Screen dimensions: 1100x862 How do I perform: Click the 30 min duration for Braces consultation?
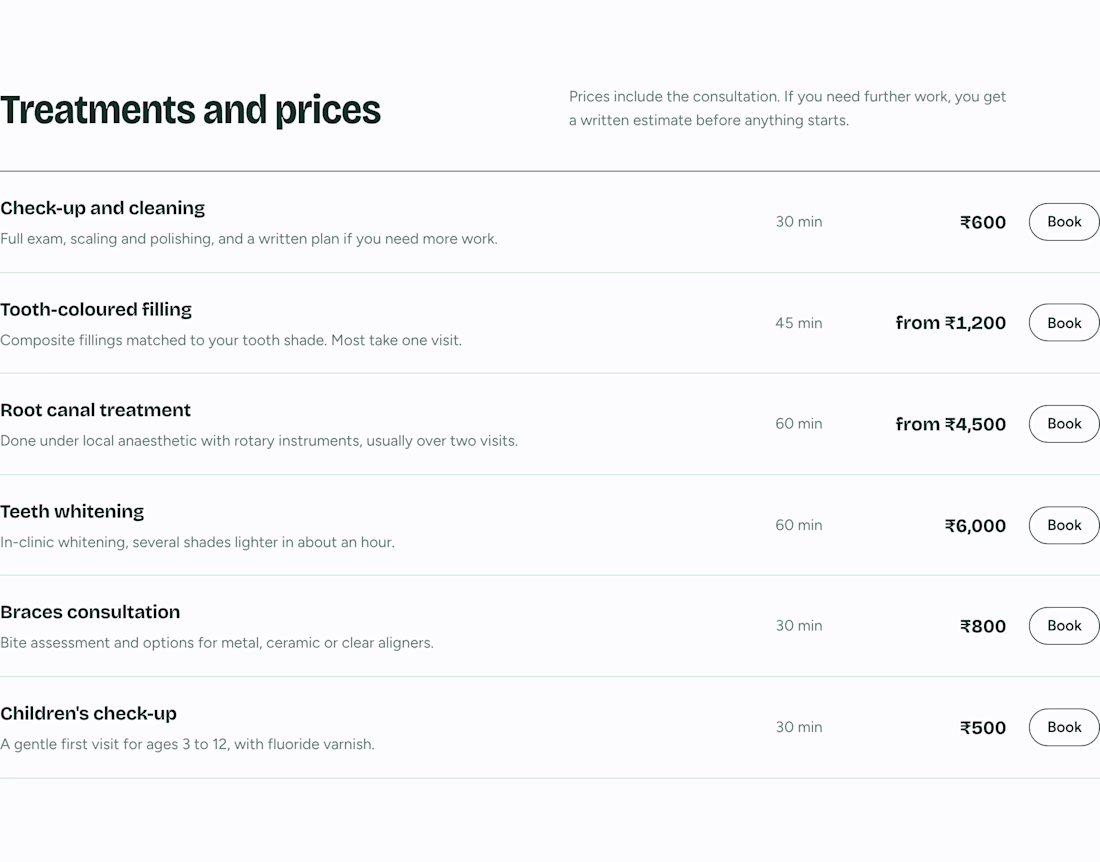pos(798,626)
